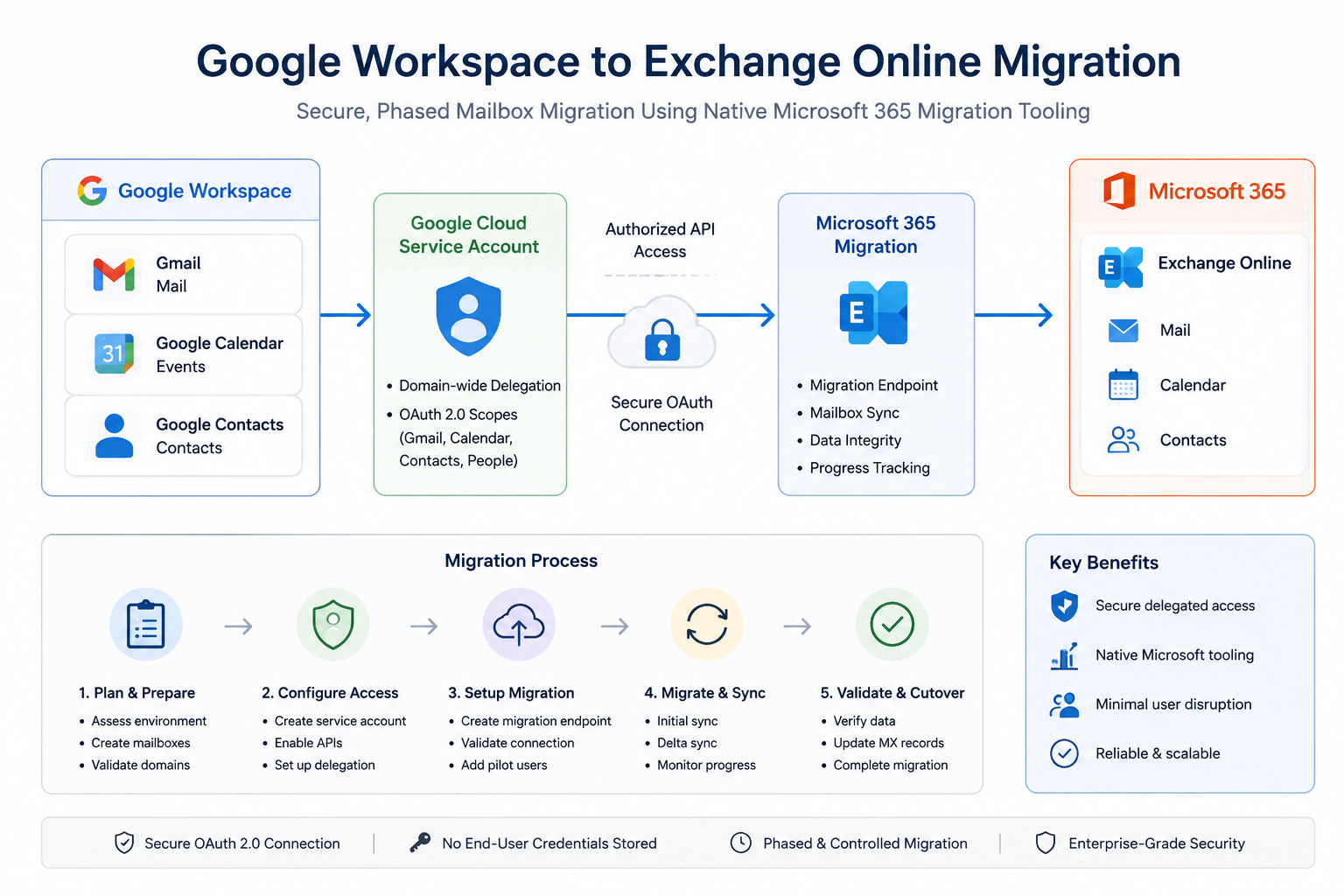1344x896 pixels.
Task: Click the Update MX records bullet
Action: click(x=882, y=743)
